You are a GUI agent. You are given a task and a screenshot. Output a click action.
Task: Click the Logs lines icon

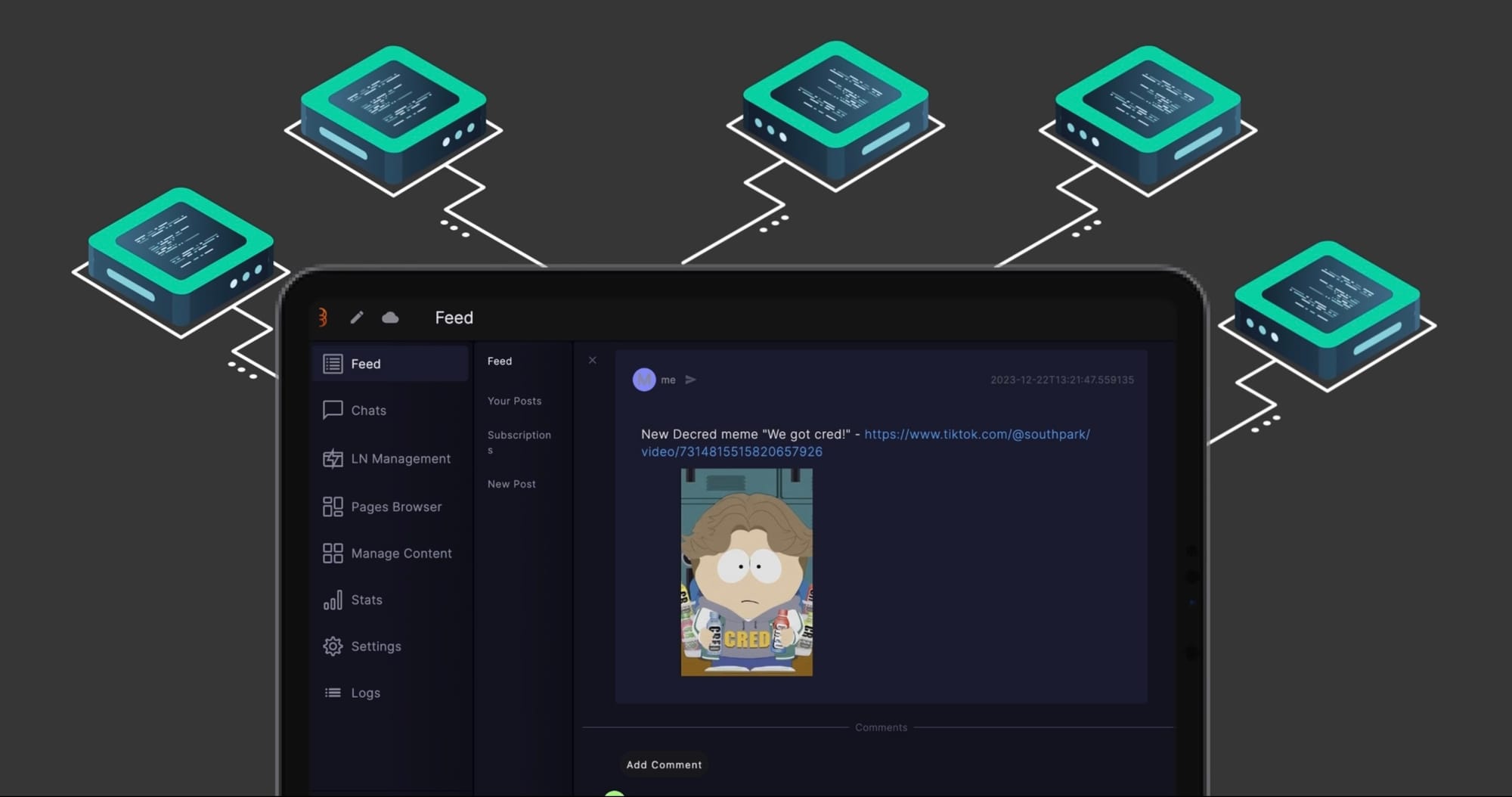tap(333, 693)
